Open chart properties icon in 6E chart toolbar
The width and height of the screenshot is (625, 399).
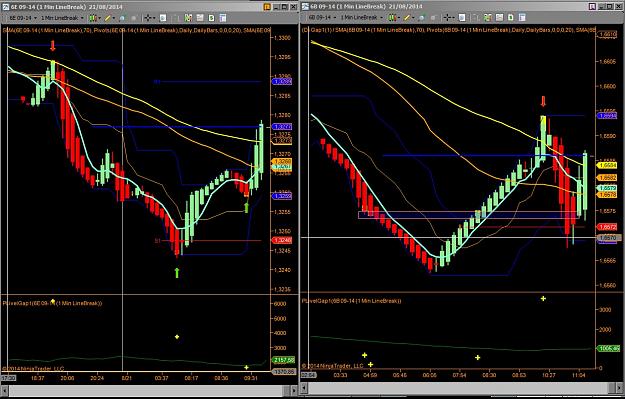(222, 18)
